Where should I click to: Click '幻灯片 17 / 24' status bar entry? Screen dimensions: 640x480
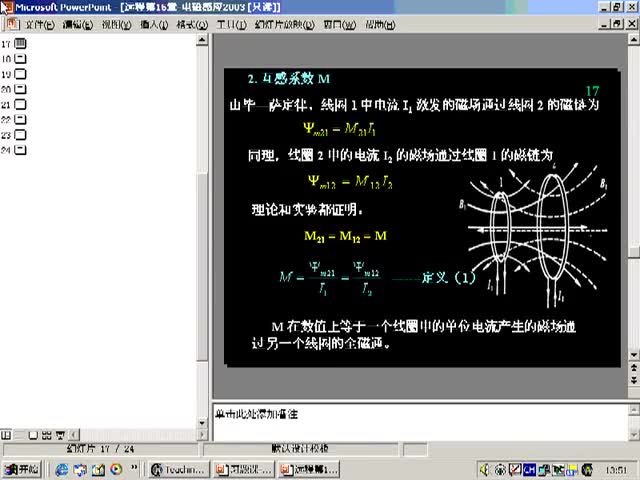(x=100, y=449)
